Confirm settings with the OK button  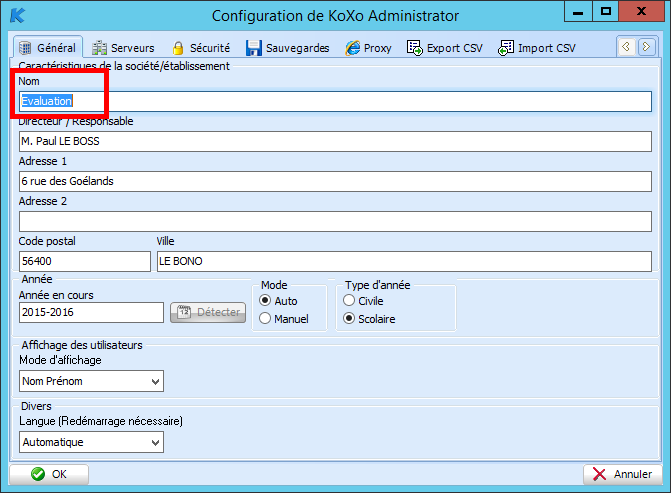pyautogui.click(x=49, y=474)
